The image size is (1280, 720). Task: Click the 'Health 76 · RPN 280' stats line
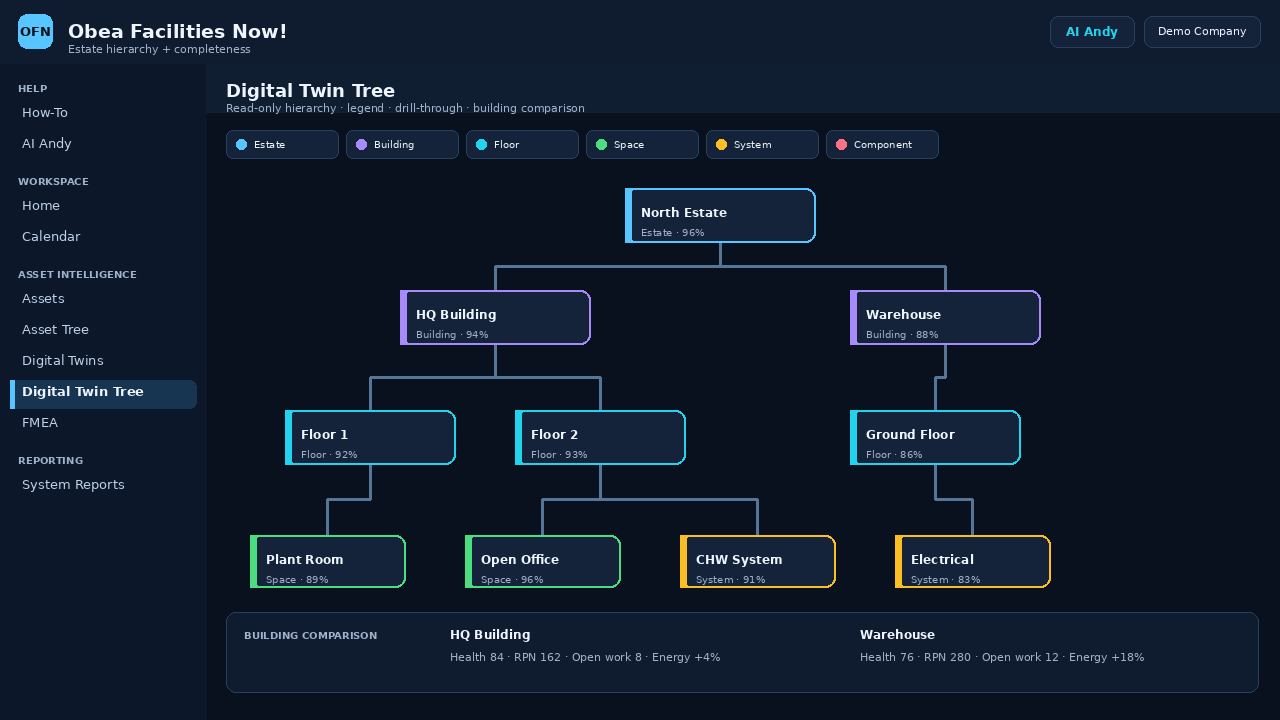coord(1002,658)
